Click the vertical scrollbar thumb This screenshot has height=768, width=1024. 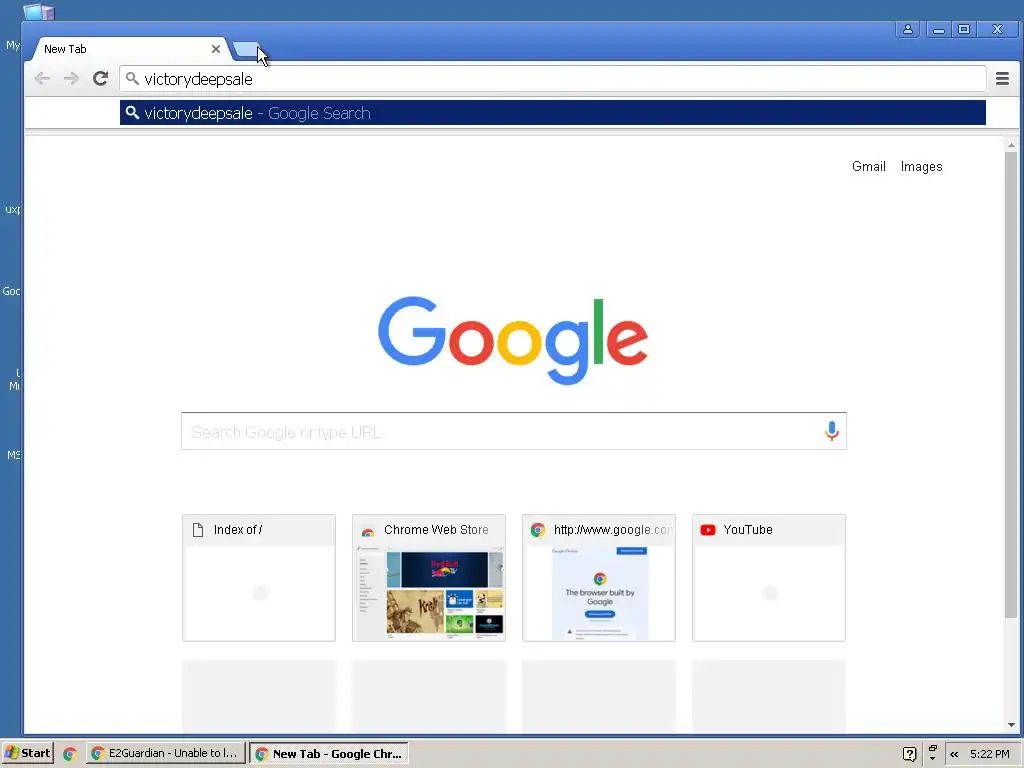[x=1011, y=385]
